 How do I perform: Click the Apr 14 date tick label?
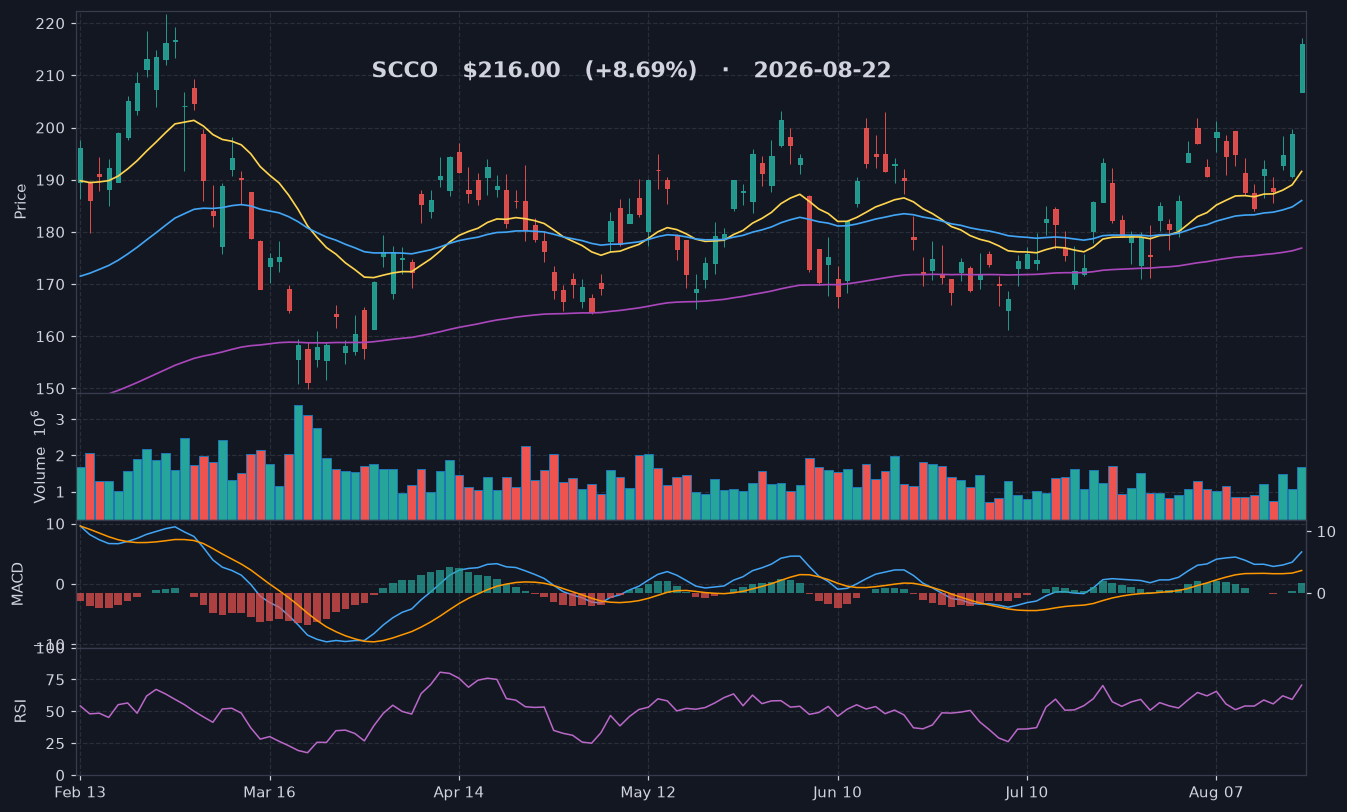[x=459, y=792]
